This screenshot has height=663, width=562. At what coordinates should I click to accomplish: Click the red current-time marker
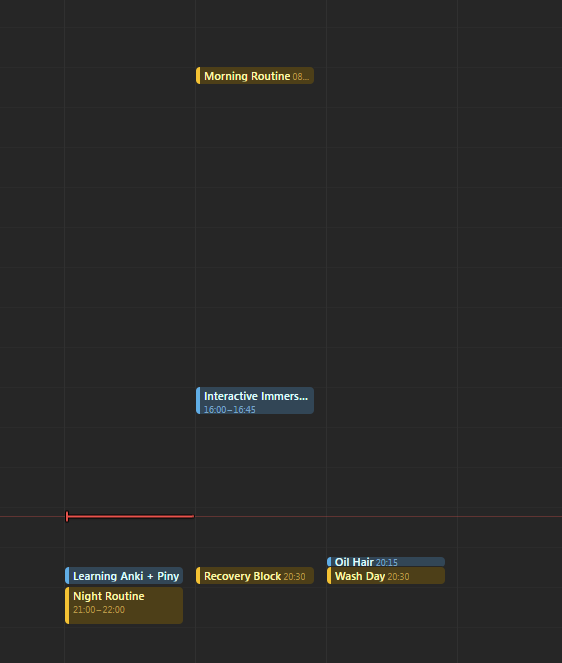coord(130,516)
